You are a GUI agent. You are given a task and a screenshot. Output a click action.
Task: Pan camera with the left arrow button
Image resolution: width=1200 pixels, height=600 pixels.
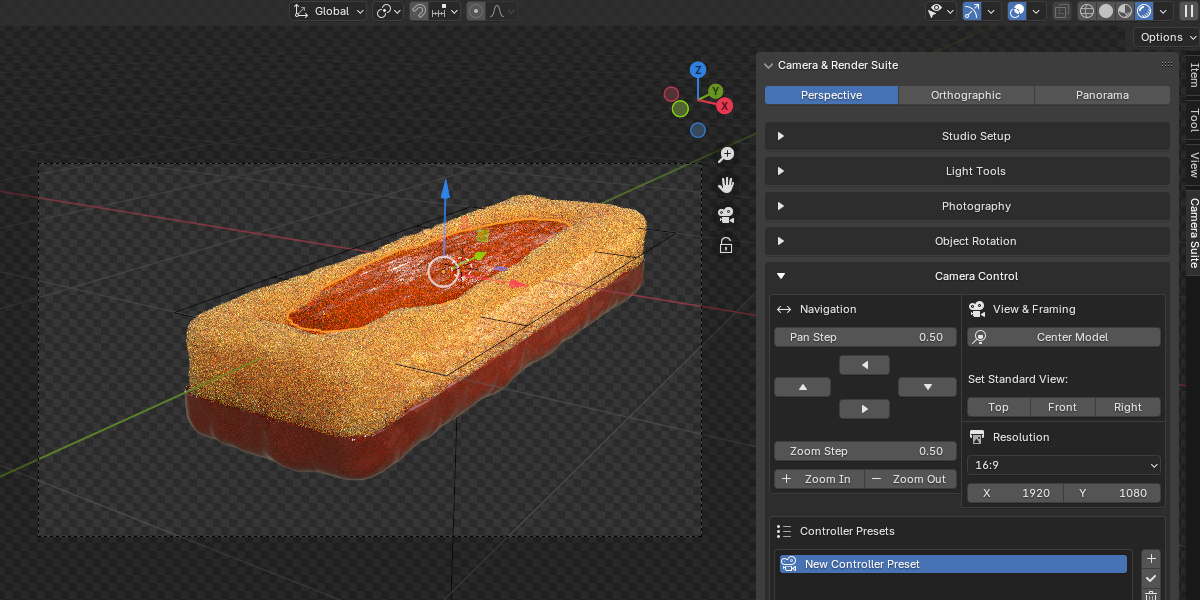coord(864,364)
